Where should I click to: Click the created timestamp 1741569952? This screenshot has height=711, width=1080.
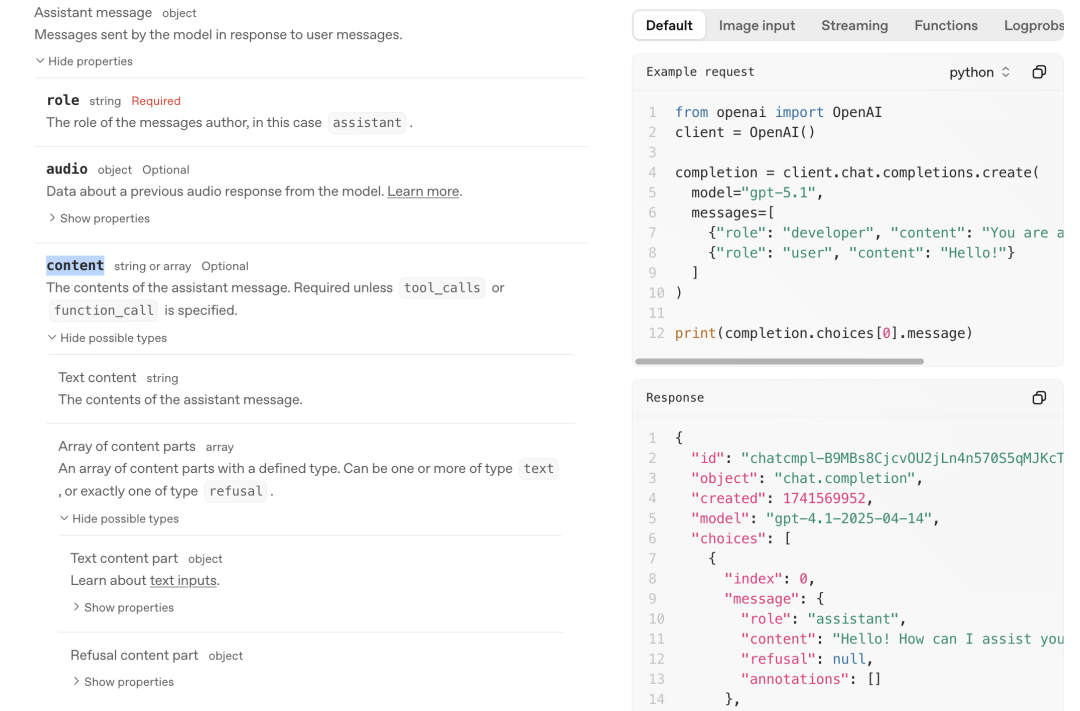(824, 498)
